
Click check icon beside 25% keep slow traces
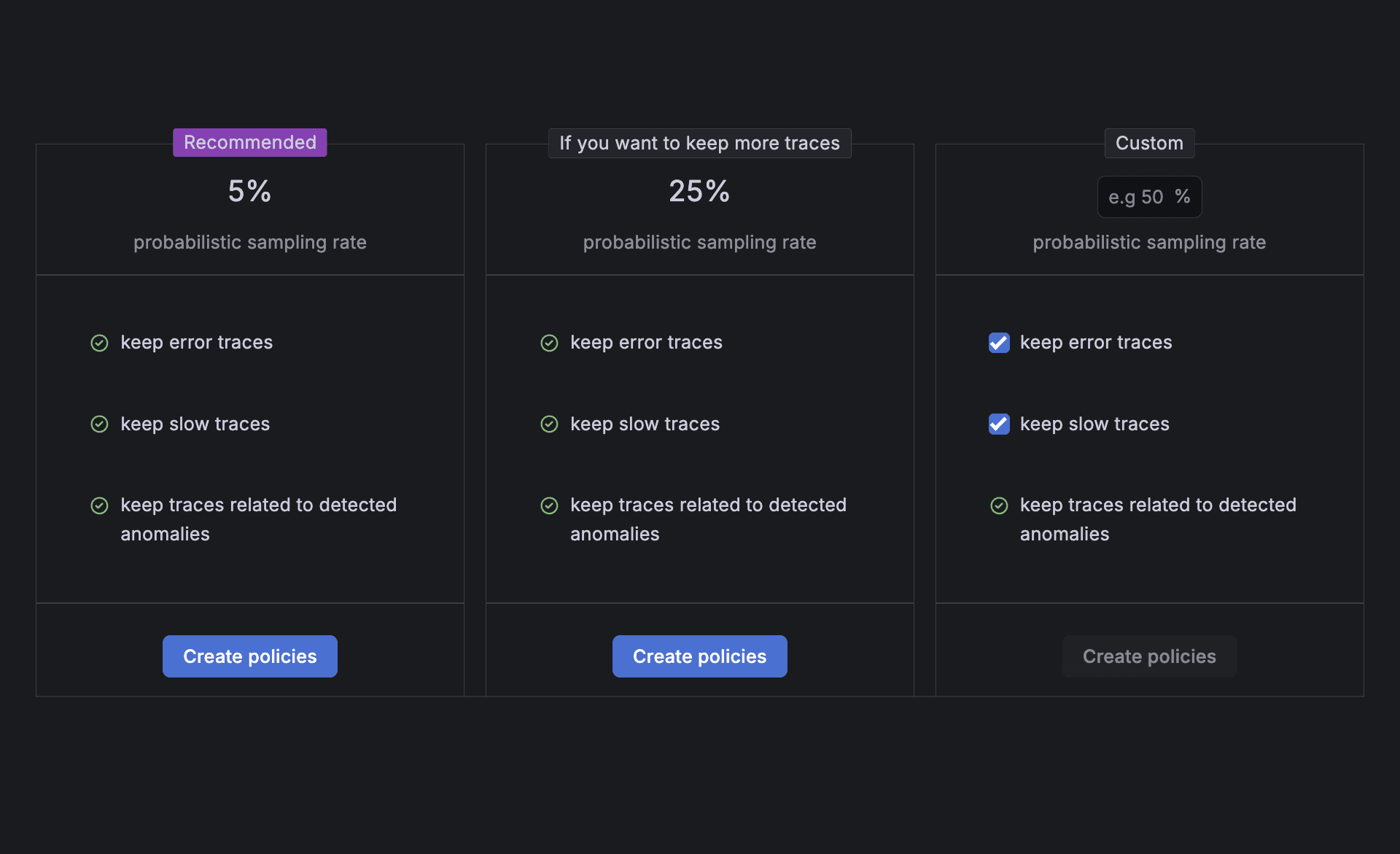point(549,424)
